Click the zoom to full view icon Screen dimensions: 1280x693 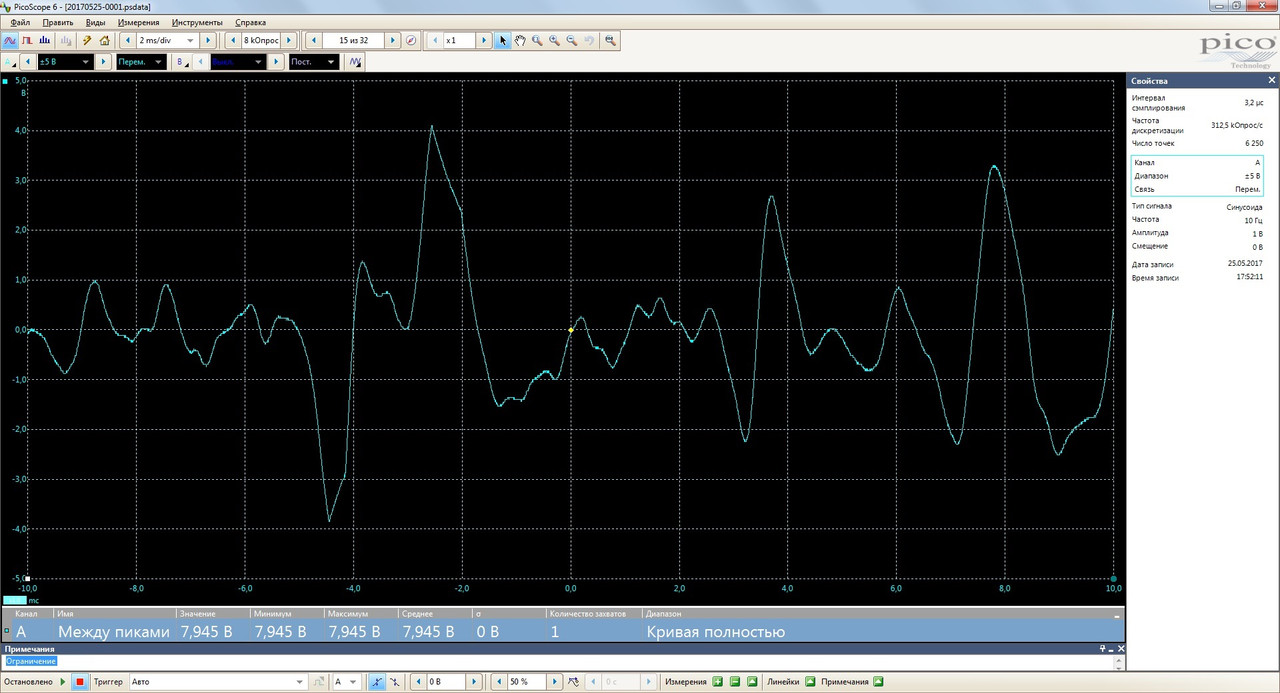pyautogui.click(x=610, y=40)
